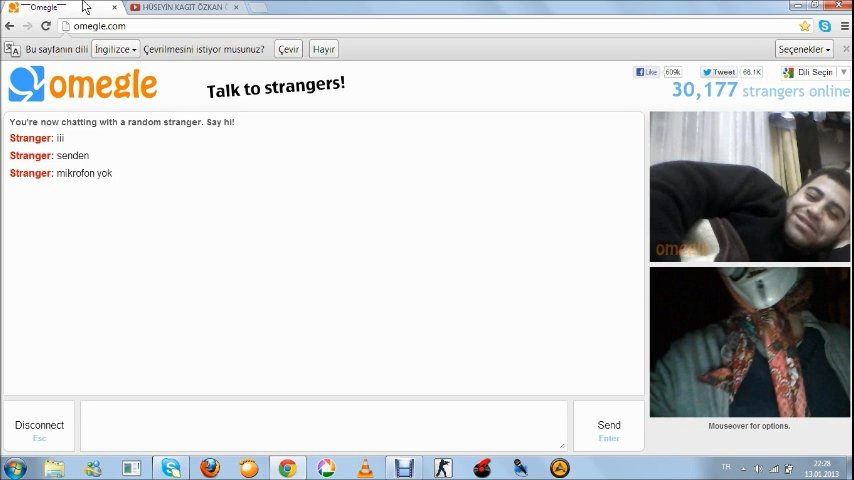Screen dimensions: 854x480
Task: Close the translate bar
Action: (846, 49)
